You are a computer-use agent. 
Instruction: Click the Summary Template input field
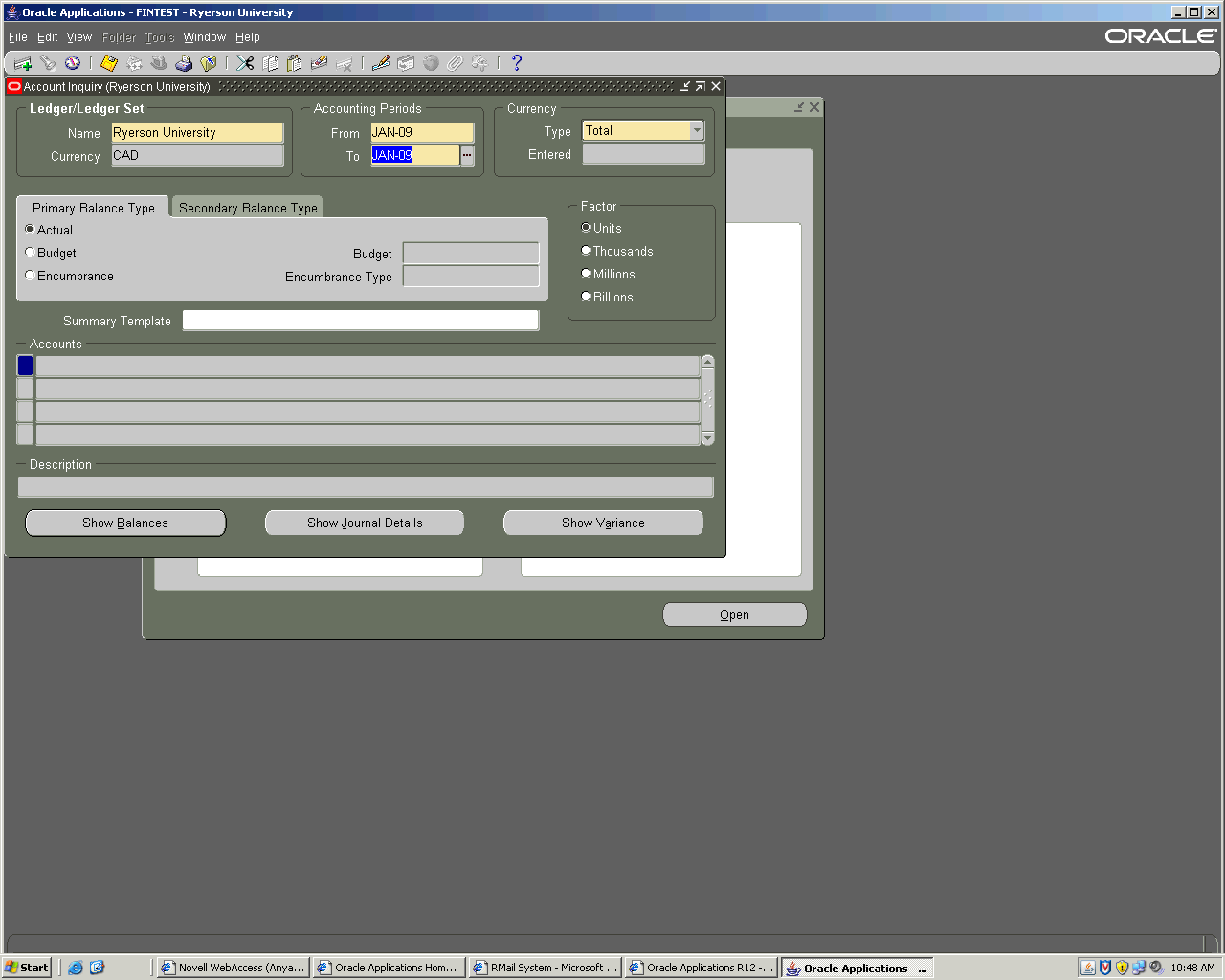pos(361,321)
